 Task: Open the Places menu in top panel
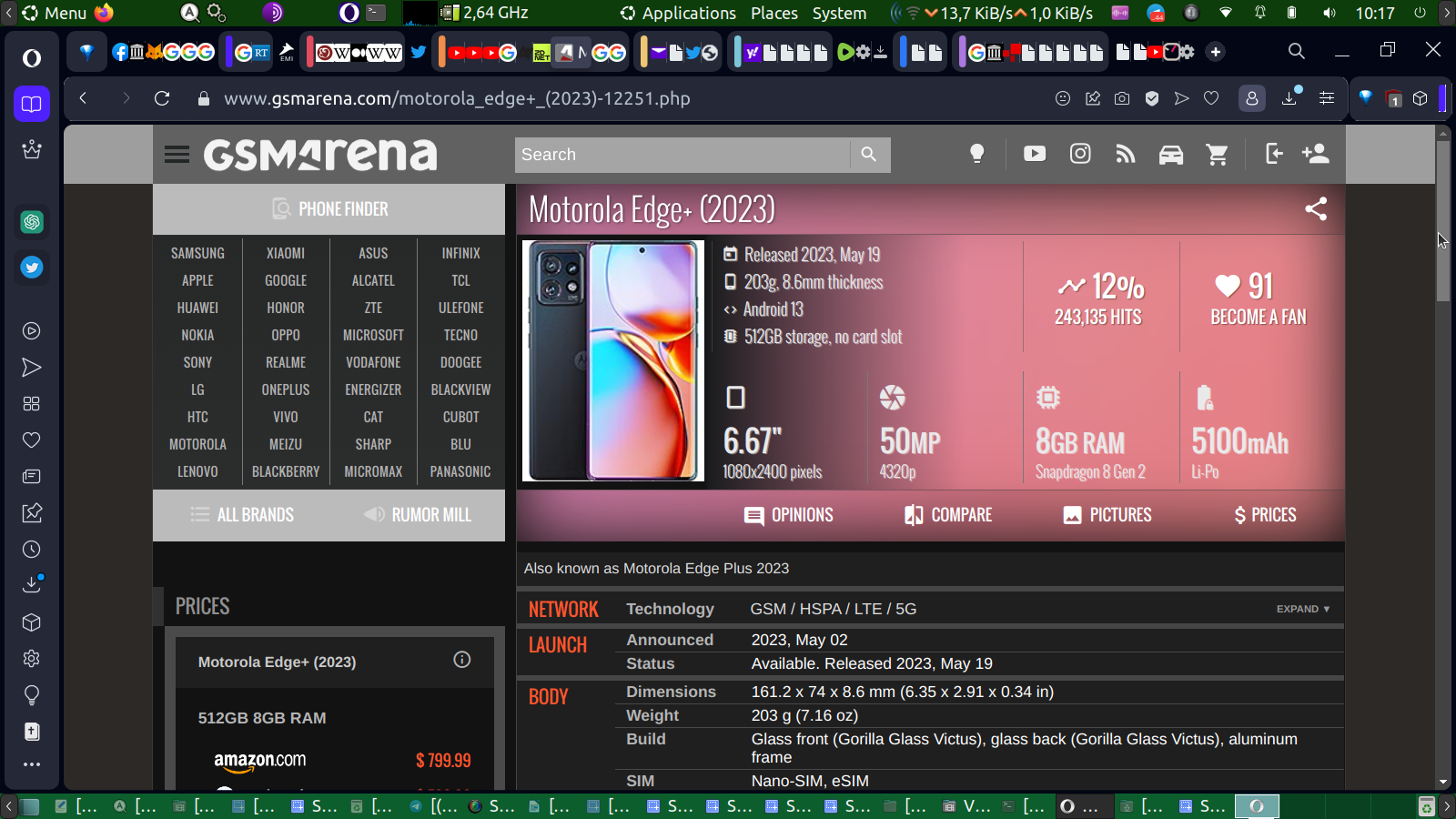pos(774,13)
